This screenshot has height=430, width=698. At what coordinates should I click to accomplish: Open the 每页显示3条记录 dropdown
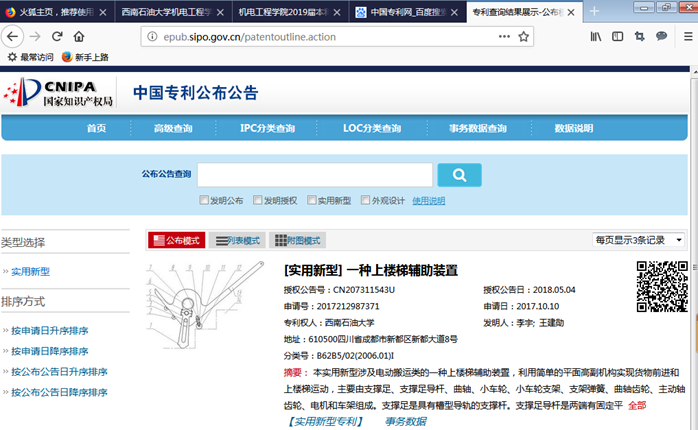click(639, 240)
